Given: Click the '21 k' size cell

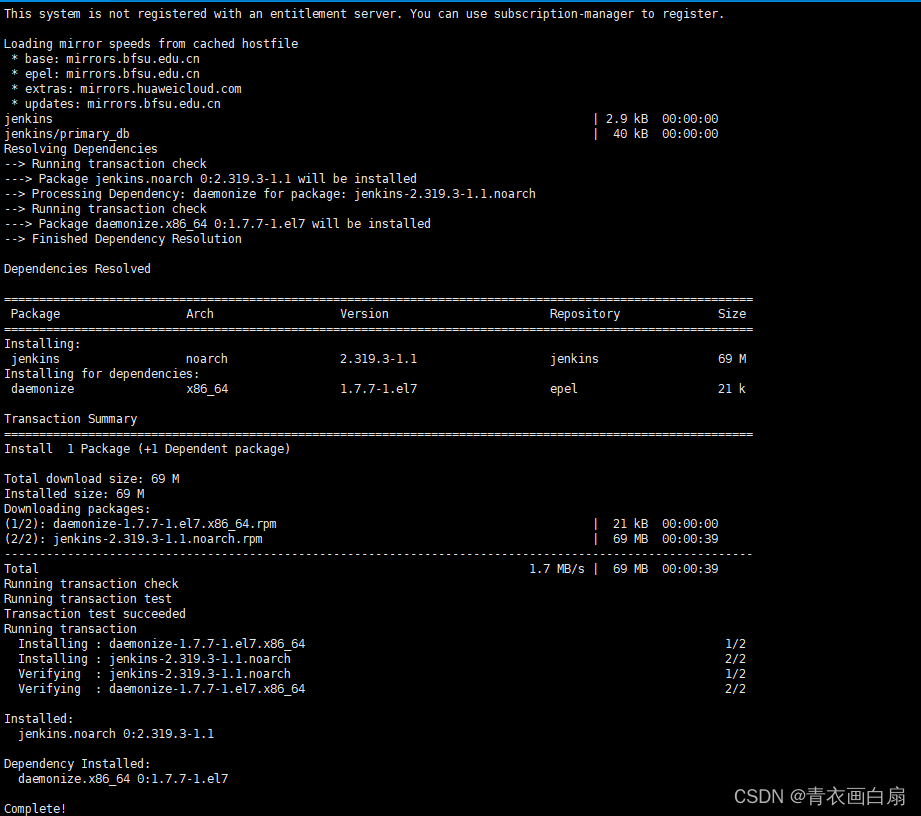Looking at the screenshot, I should 732,389.
